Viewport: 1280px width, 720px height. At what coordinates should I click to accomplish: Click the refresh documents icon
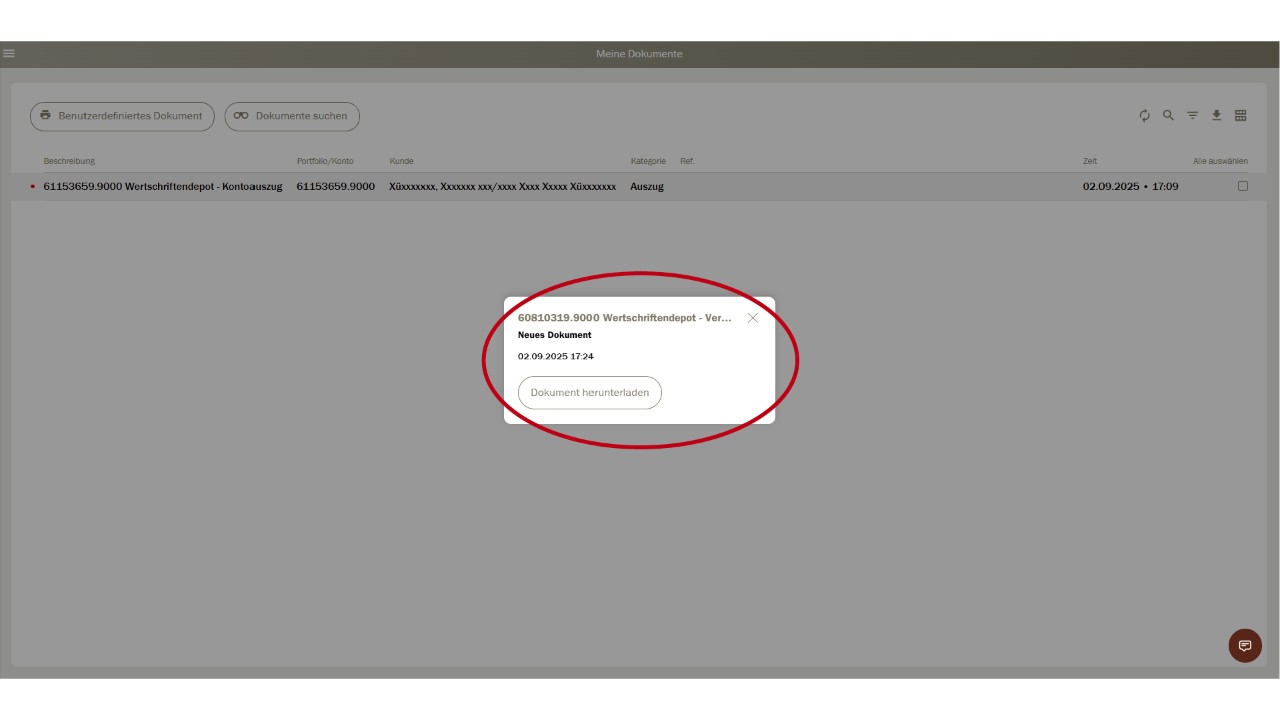pos(1145,116)
